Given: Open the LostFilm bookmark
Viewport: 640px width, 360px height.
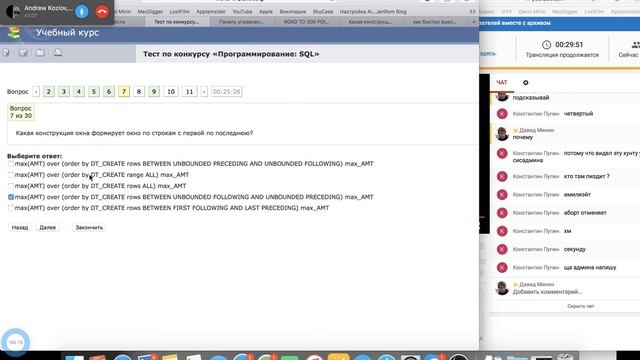Looking at the screenshot, I should click(180, 11).
